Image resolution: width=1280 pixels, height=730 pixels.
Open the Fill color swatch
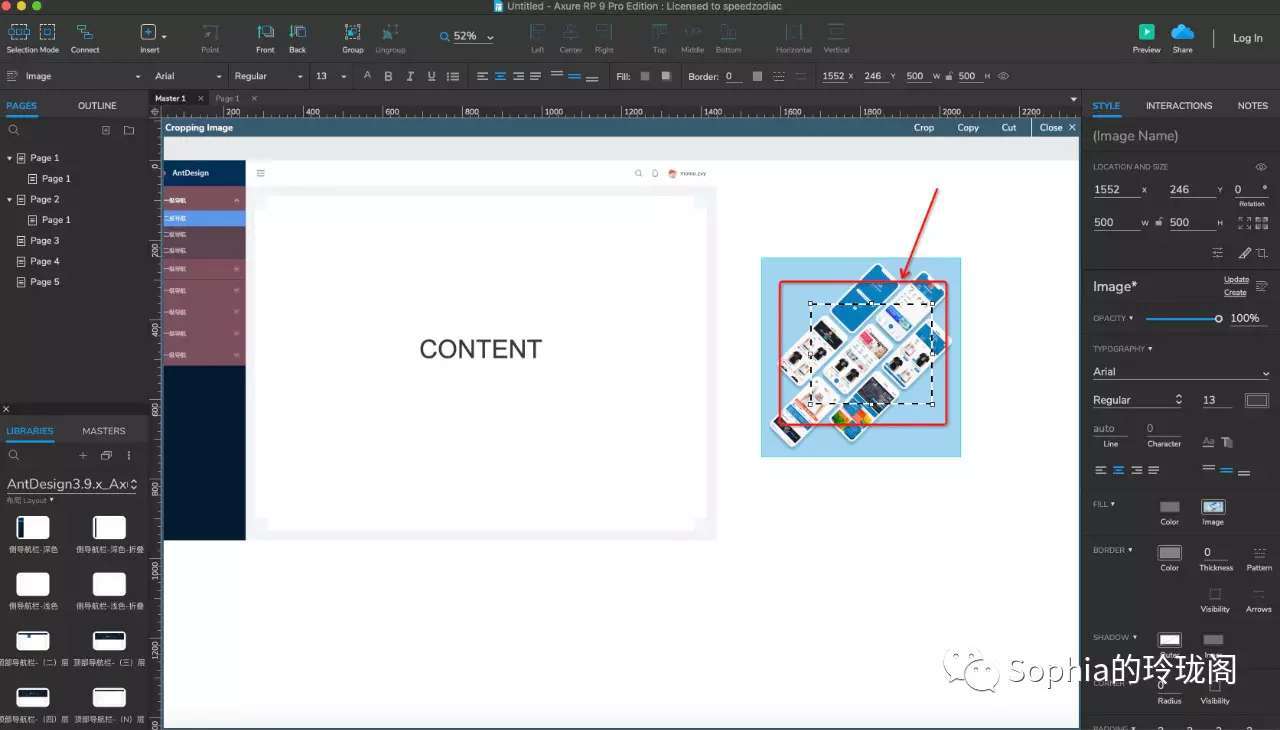(x=1169, y=507)
